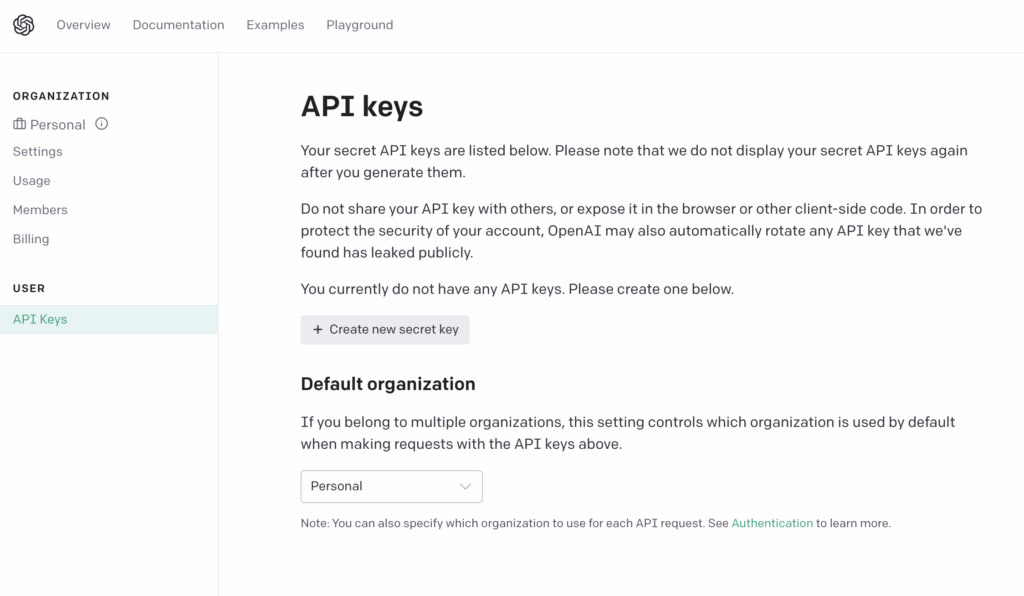The width and height of the screenshot is (1024, 596).
Task: Click the API keys page heading
Action: click(362, 107)
